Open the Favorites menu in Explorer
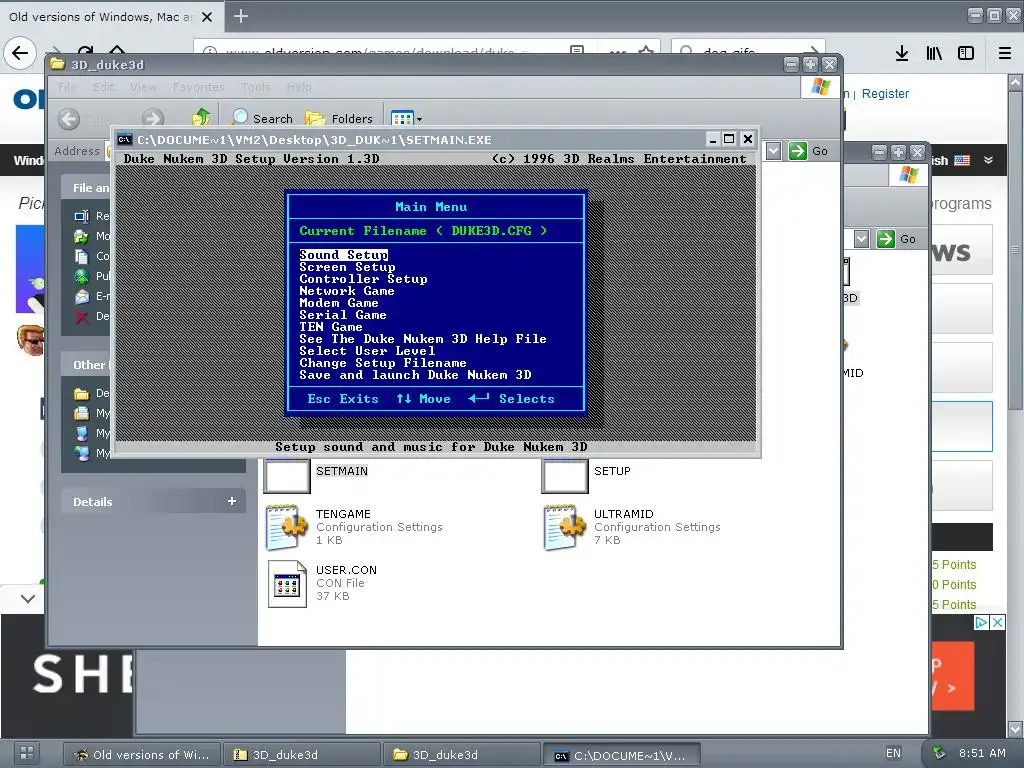 pos(199,87)
